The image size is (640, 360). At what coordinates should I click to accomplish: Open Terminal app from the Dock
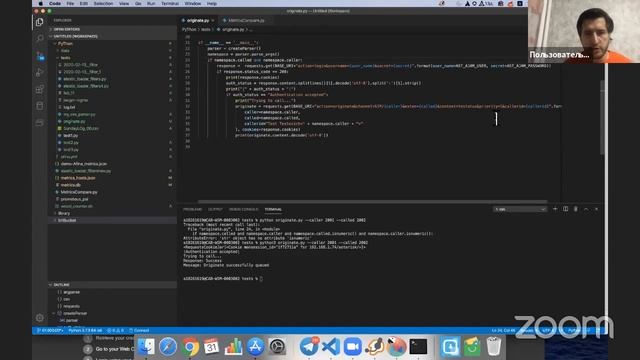[x=418, y=347]
